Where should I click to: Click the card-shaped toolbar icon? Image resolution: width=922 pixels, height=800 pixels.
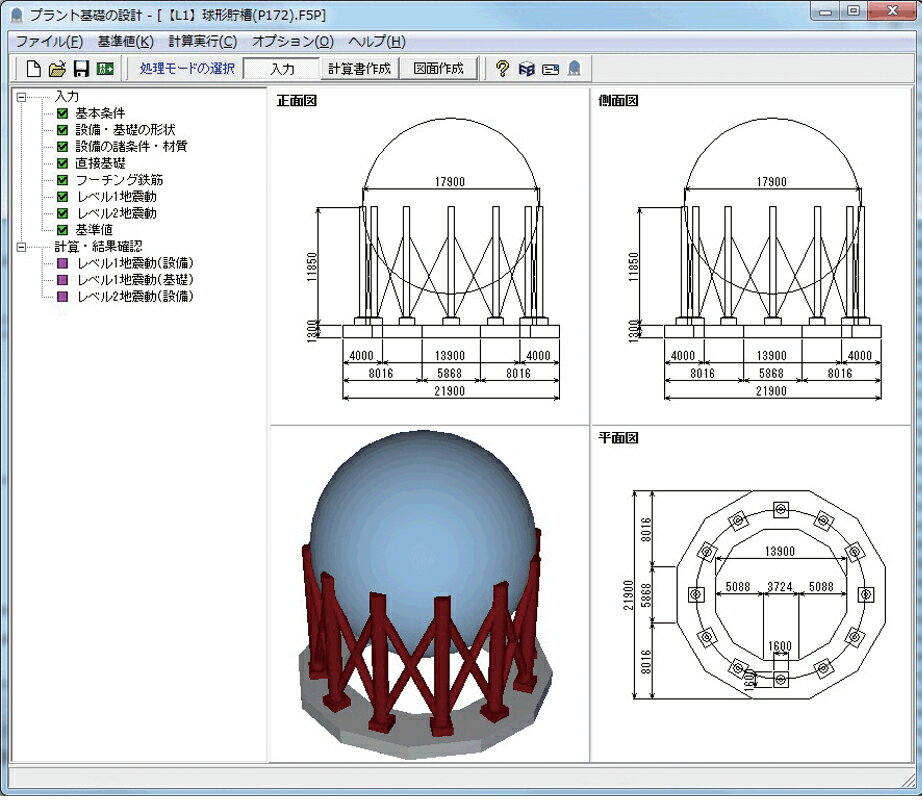pos(550,70)
